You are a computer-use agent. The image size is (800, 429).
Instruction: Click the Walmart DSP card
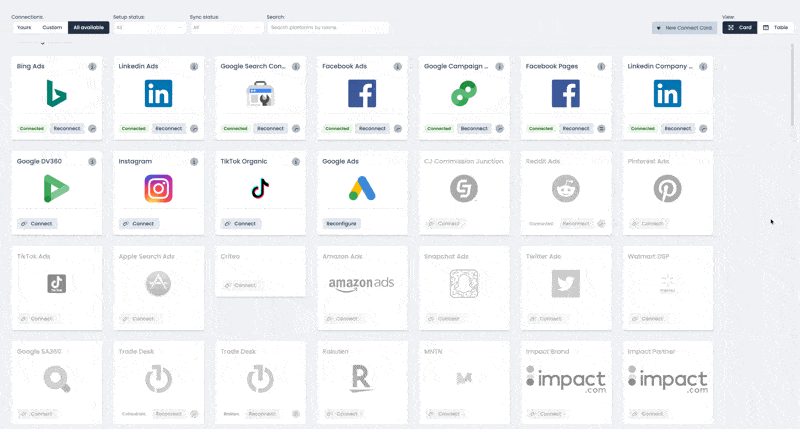pos(667,288)
